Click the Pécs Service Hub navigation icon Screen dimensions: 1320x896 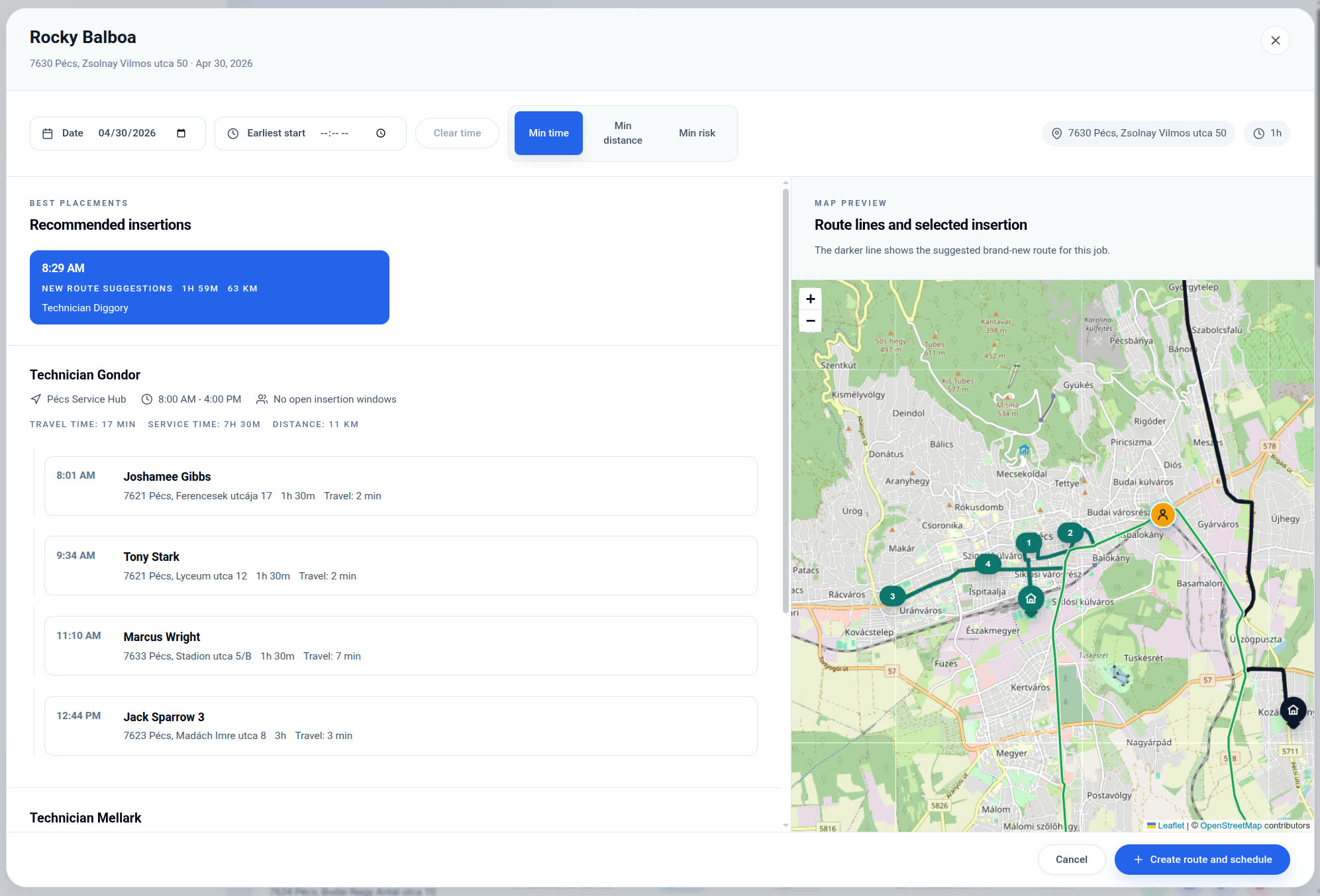[x=36, y=399]
